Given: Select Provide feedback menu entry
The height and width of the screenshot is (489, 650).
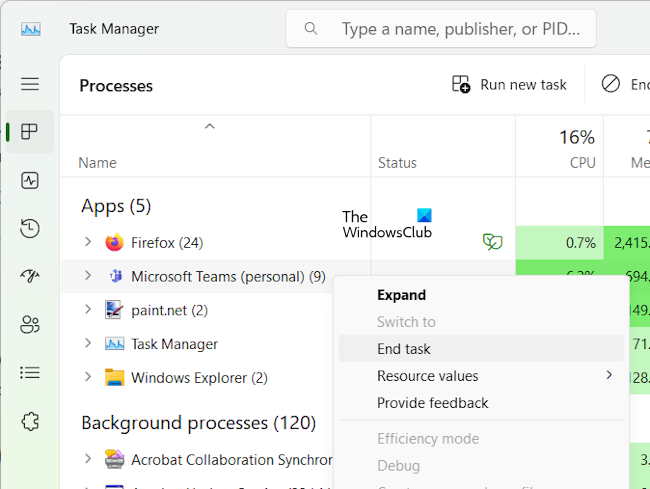Looking at the screenshot, I should (x=432, y=403).
